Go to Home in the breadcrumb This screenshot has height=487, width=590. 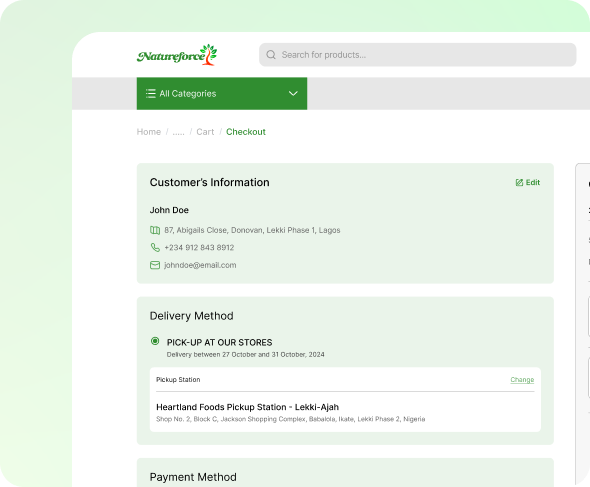click(149, 132)
